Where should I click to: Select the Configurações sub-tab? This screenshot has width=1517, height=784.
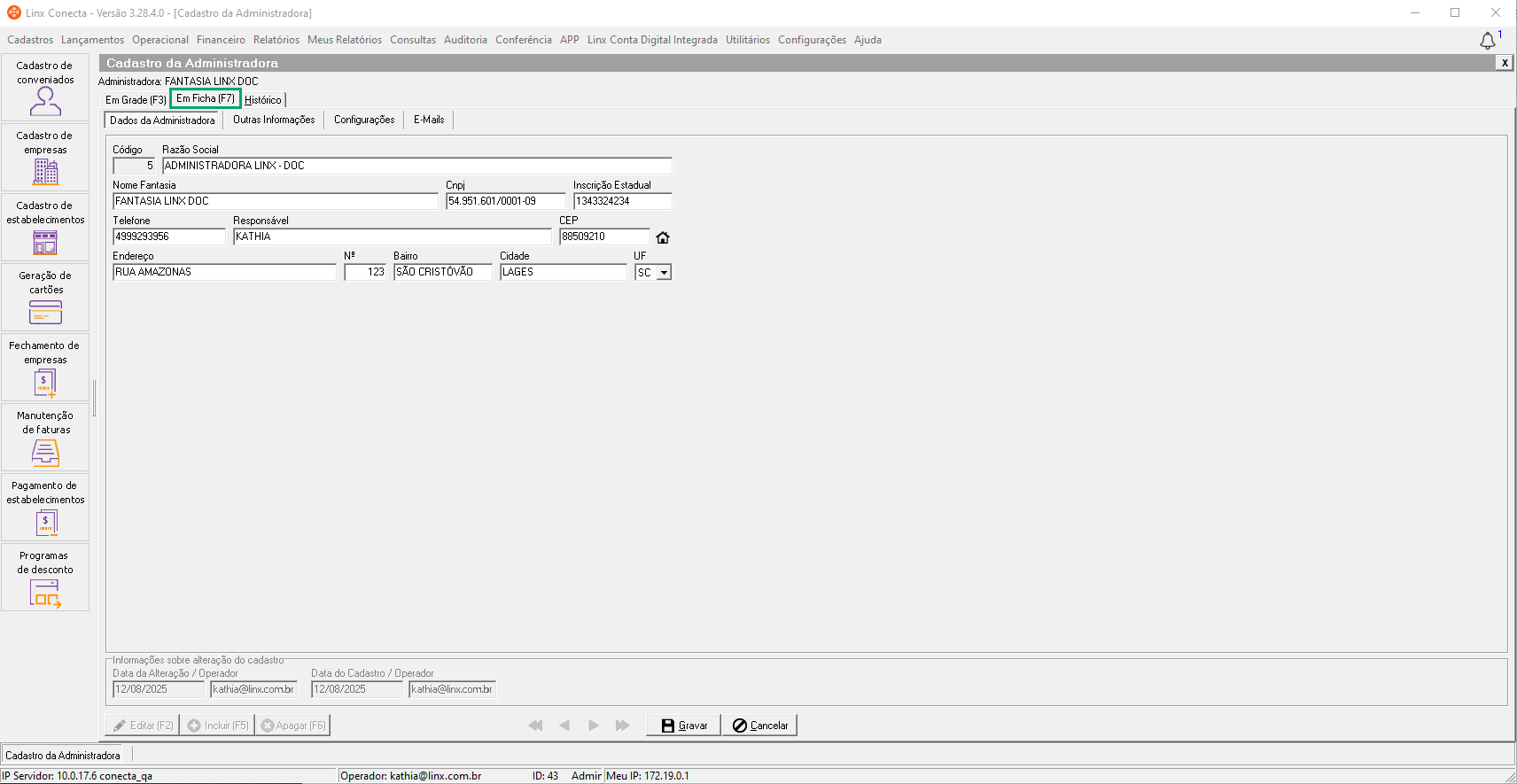[x=364, y=120]
